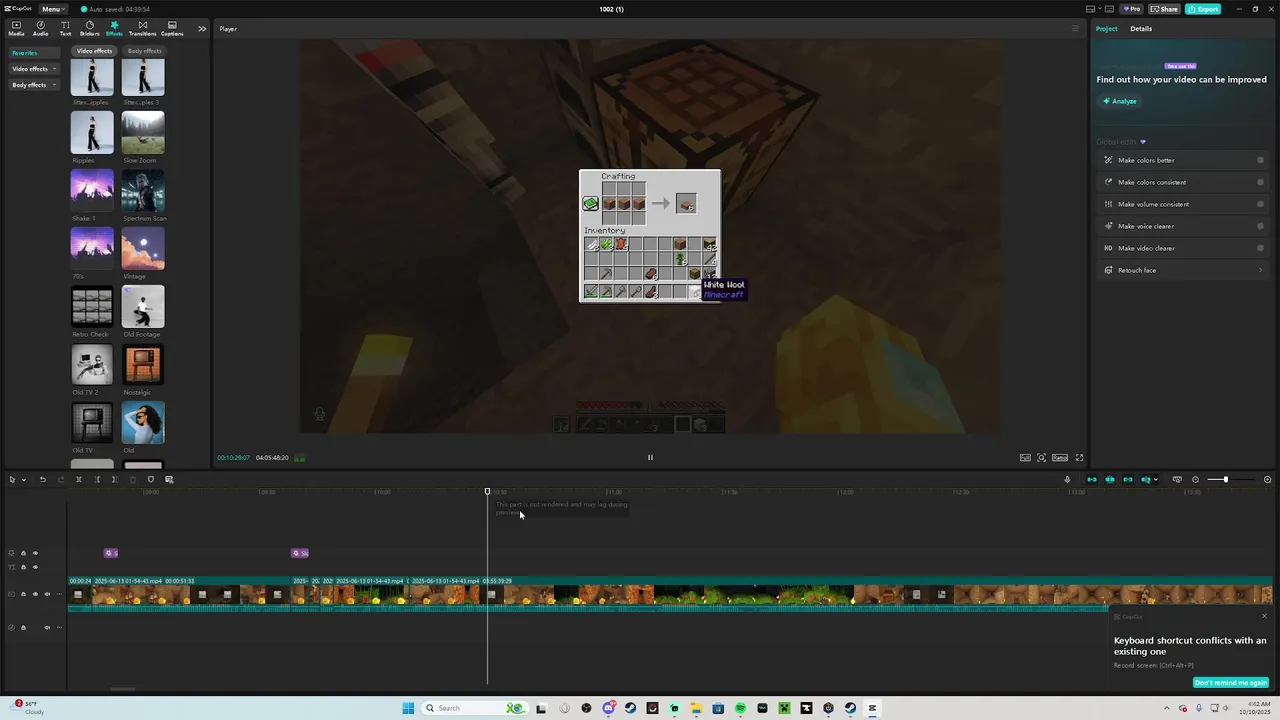Toggle linkage on timeline

pyautogui.click(x=1128, y=479)
